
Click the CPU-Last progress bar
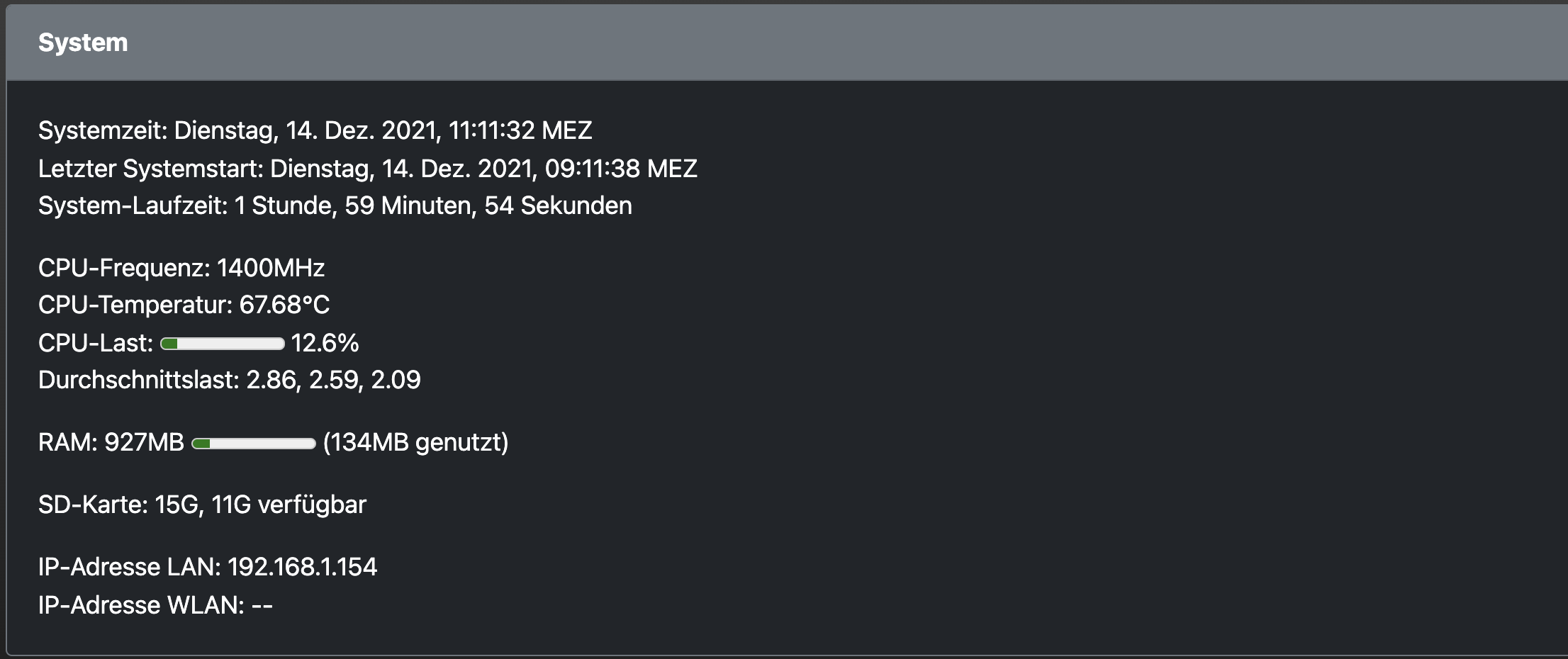[222, 344]
